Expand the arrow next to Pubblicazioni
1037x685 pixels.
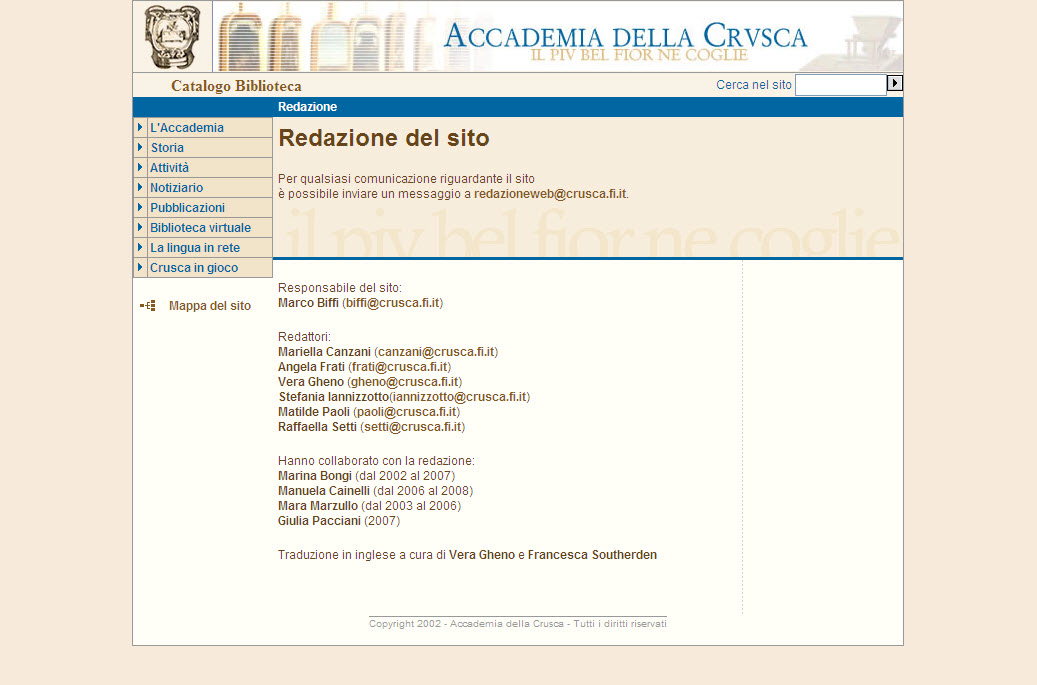pyautogui.click(x=140, y=207)
